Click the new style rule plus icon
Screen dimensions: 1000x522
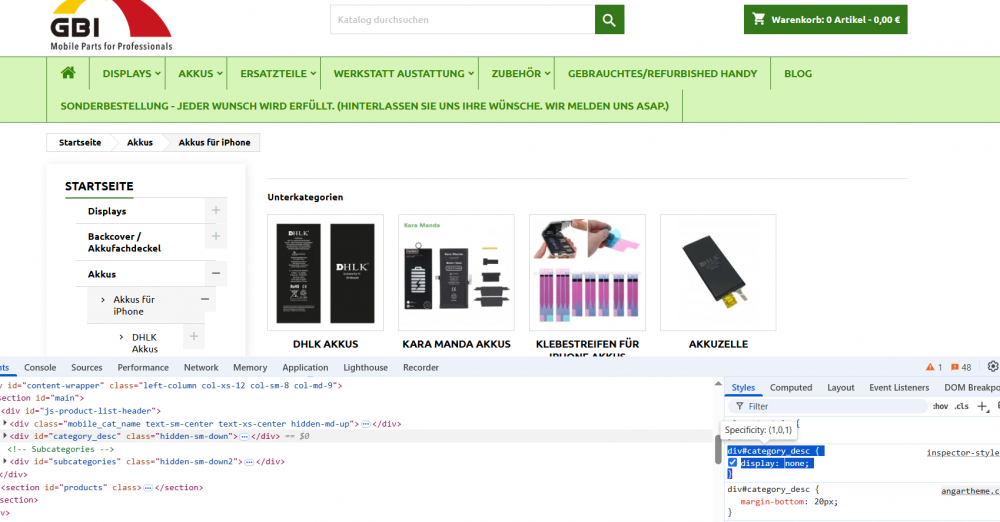click(982, 406)
